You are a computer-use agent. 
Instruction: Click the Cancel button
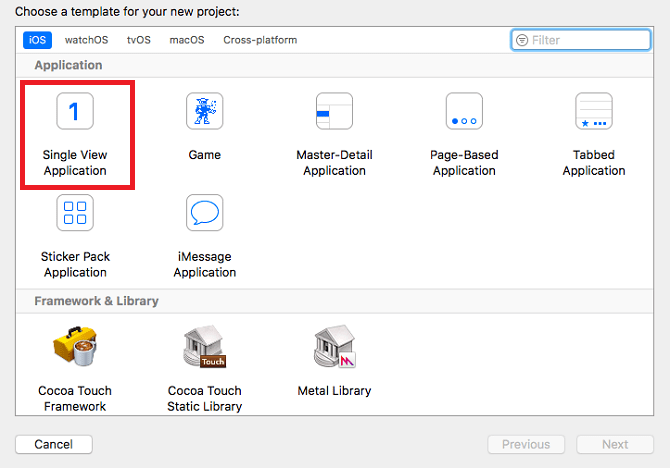(53, 444)
